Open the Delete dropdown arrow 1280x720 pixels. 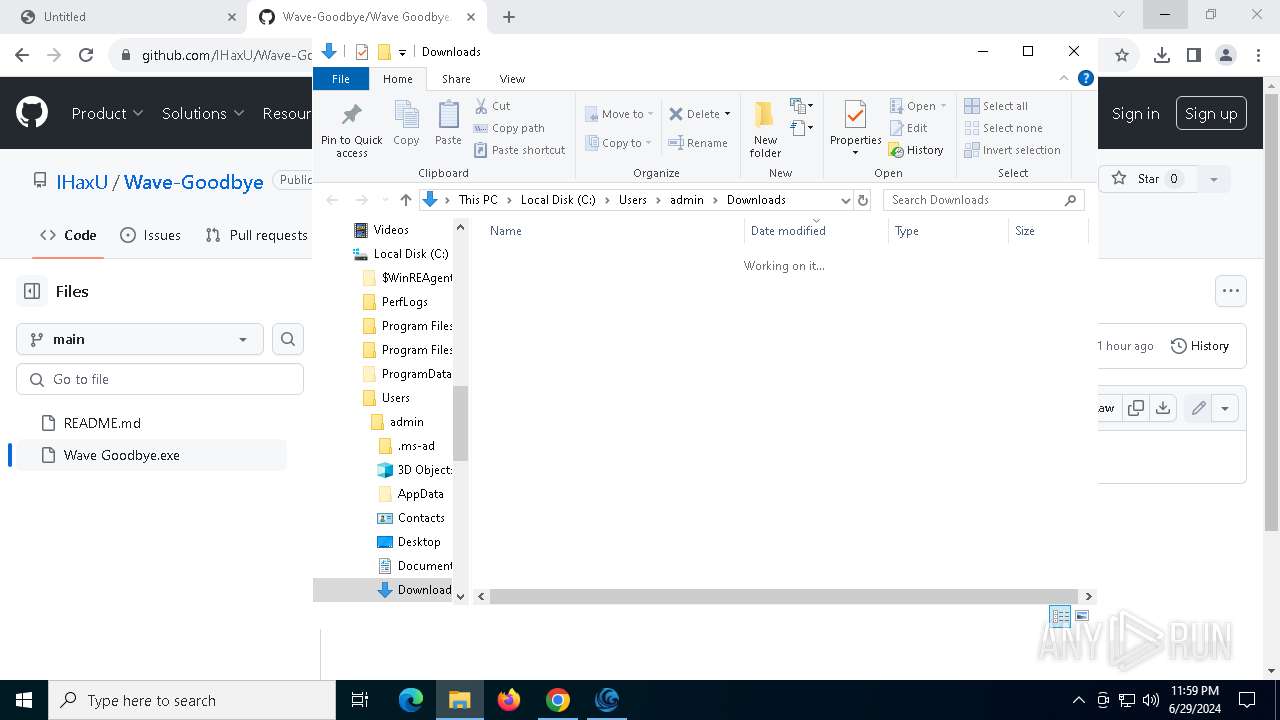pos(727,114)
